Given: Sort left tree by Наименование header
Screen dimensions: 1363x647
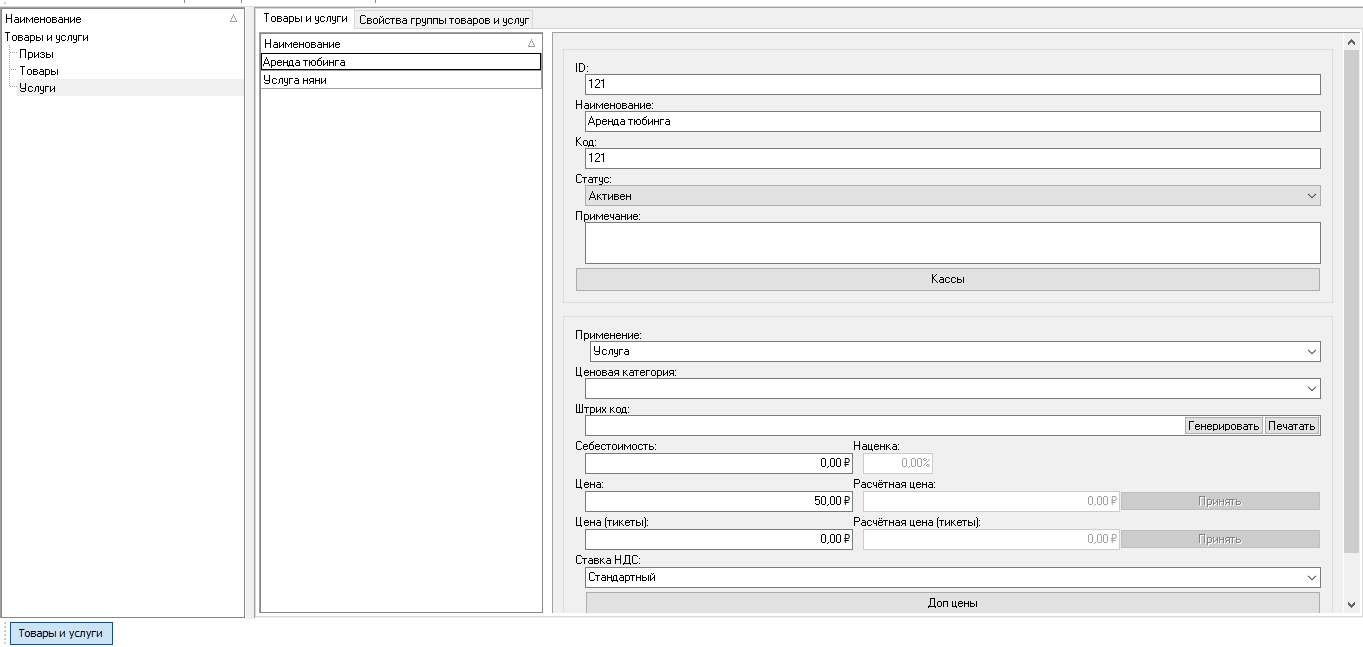Looking at the screenshot, I should pyautogui.click(x=122, y=19).
